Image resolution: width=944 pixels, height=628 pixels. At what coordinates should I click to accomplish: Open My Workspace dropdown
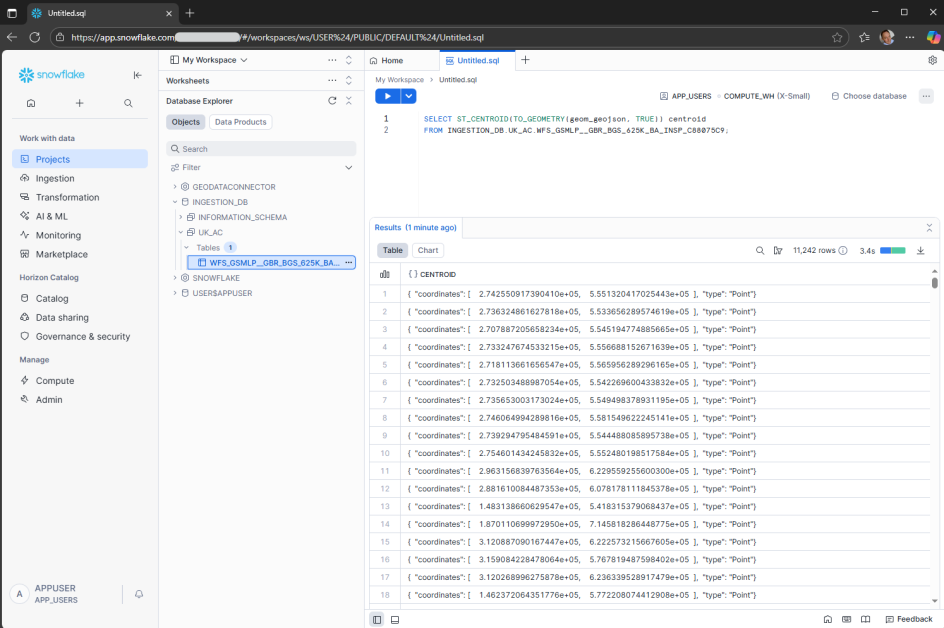(209, 60)
